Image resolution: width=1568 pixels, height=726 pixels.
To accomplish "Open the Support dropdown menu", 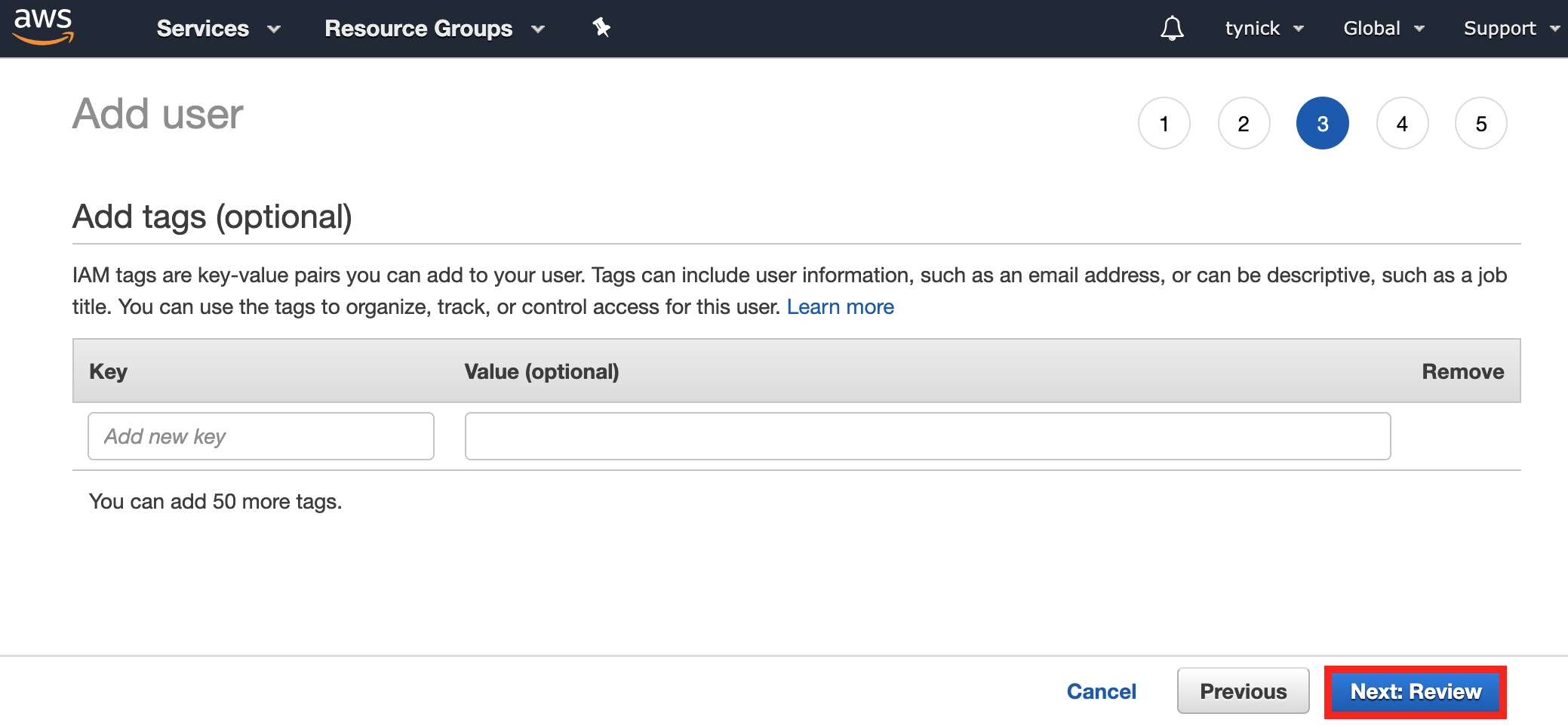I will [x=1512, y=29].
